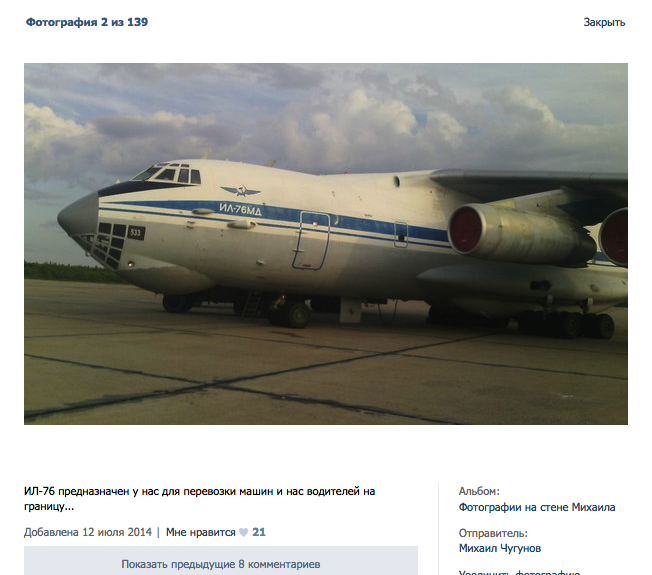
Task: Click the Отправитель: label
Action: point(493,533)
